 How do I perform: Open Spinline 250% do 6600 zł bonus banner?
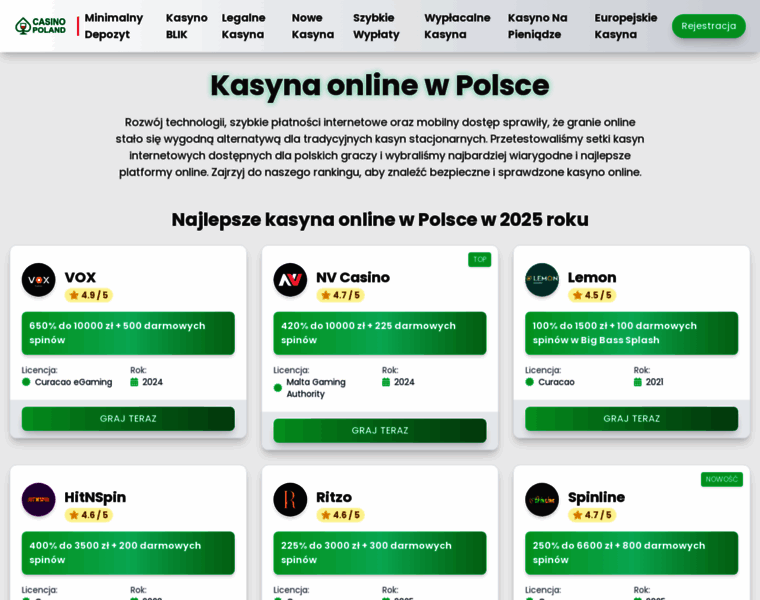[632, 553]
